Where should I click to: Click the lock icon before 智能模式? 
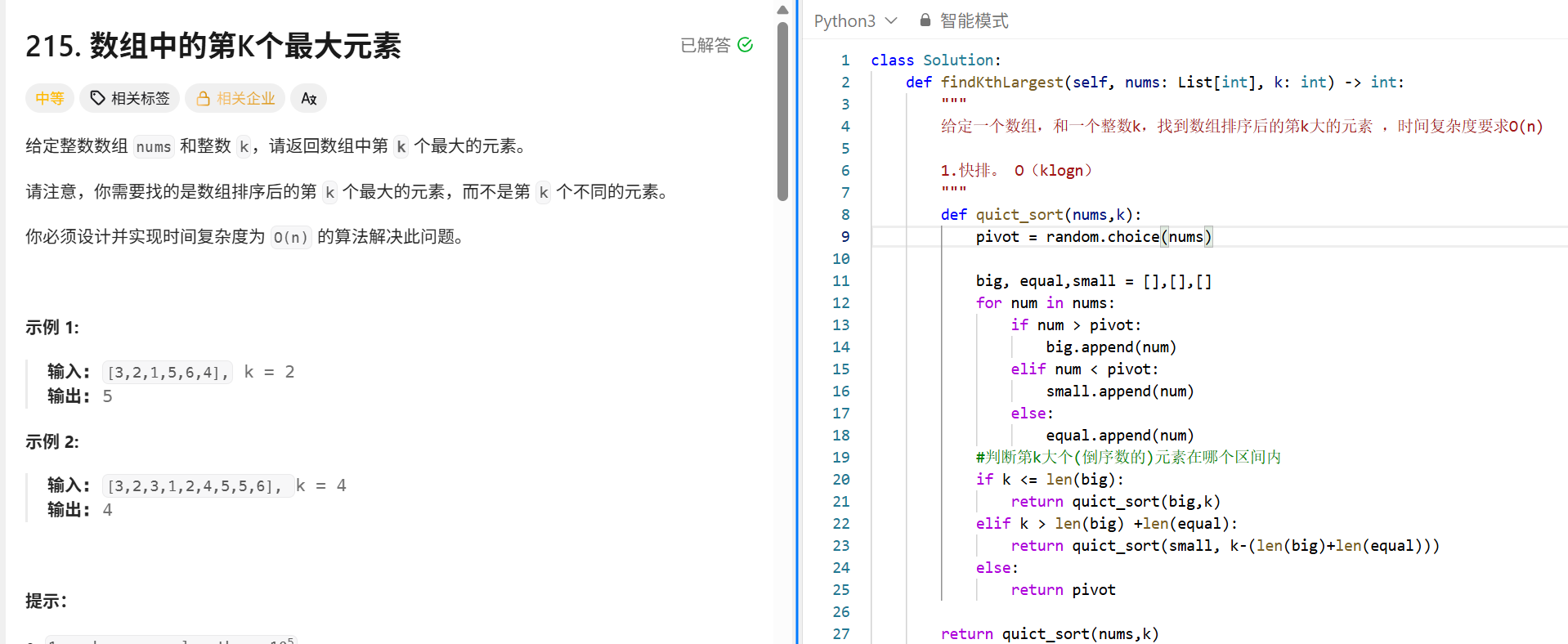[925, 20]
